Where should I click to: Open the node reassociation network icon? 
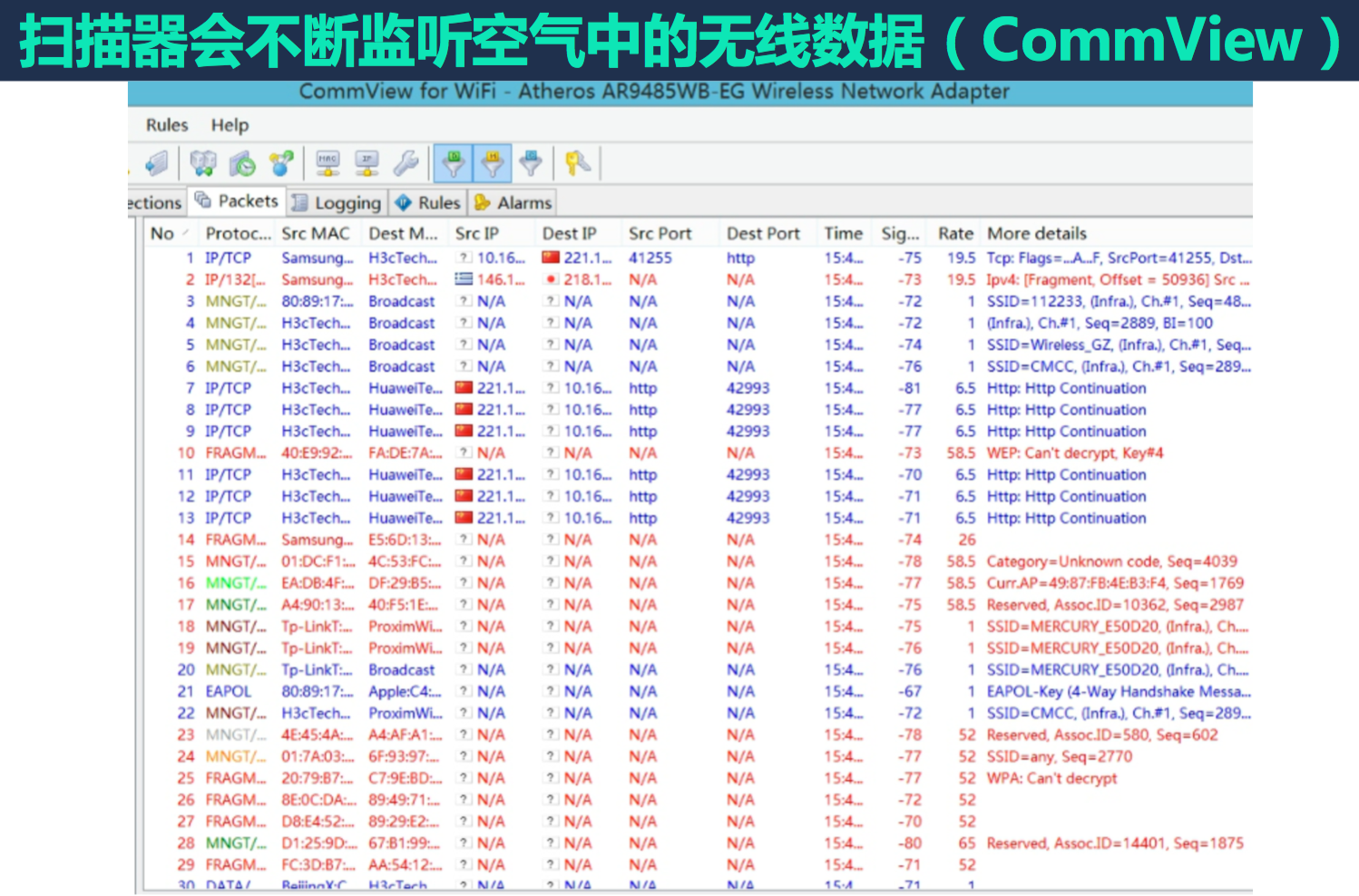pos(281,163)
